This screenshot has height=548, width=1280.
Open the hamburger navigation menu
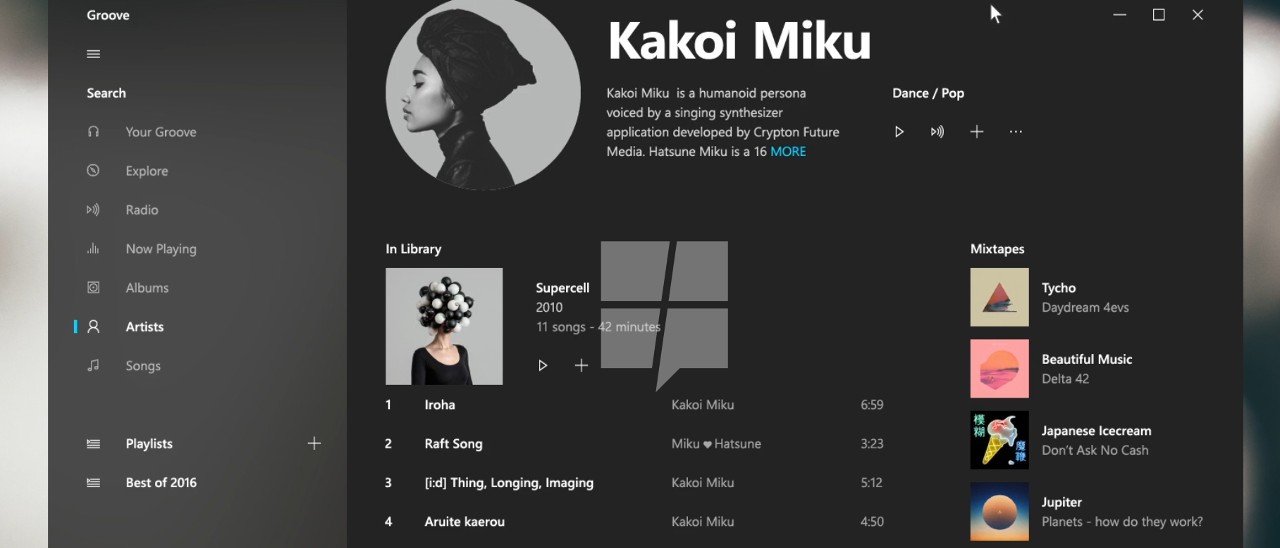coord(93,54)
